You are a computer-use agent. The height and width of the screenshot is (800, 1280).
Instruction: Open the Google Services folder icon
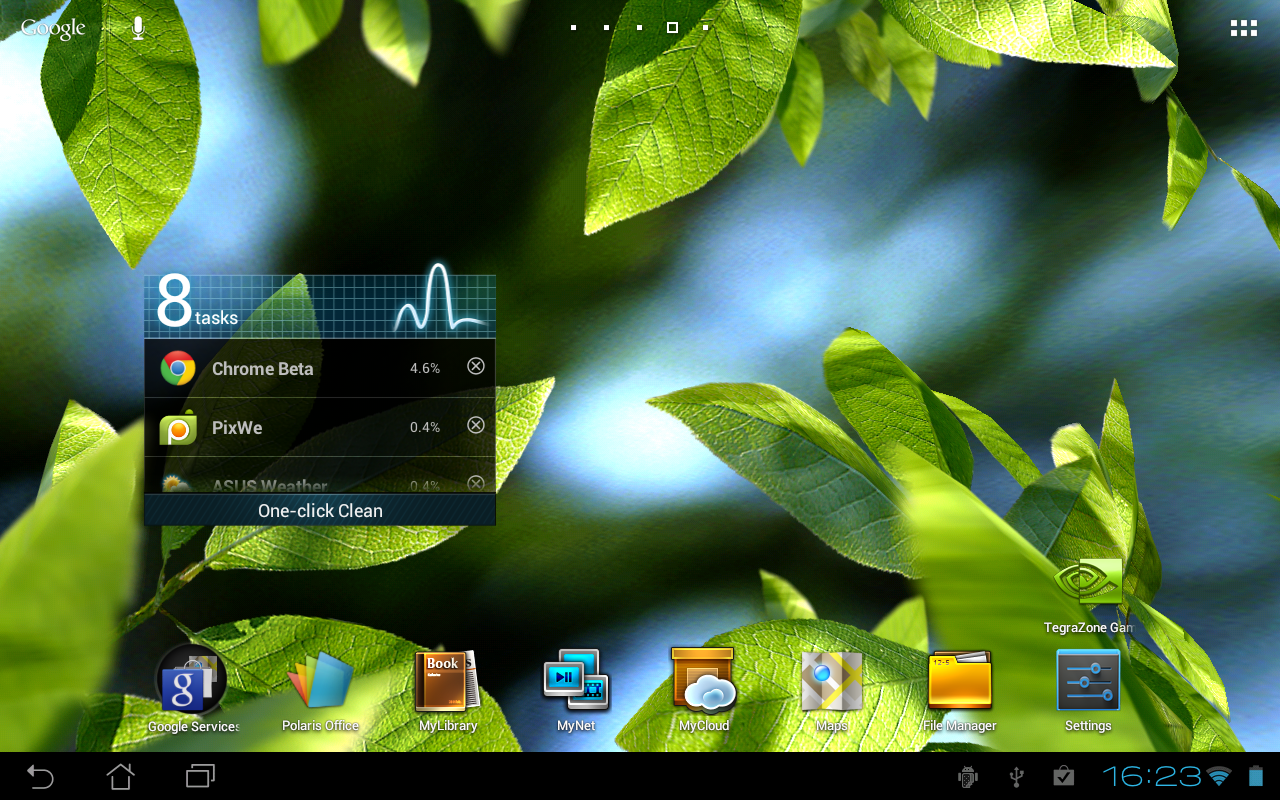[192, 681]
